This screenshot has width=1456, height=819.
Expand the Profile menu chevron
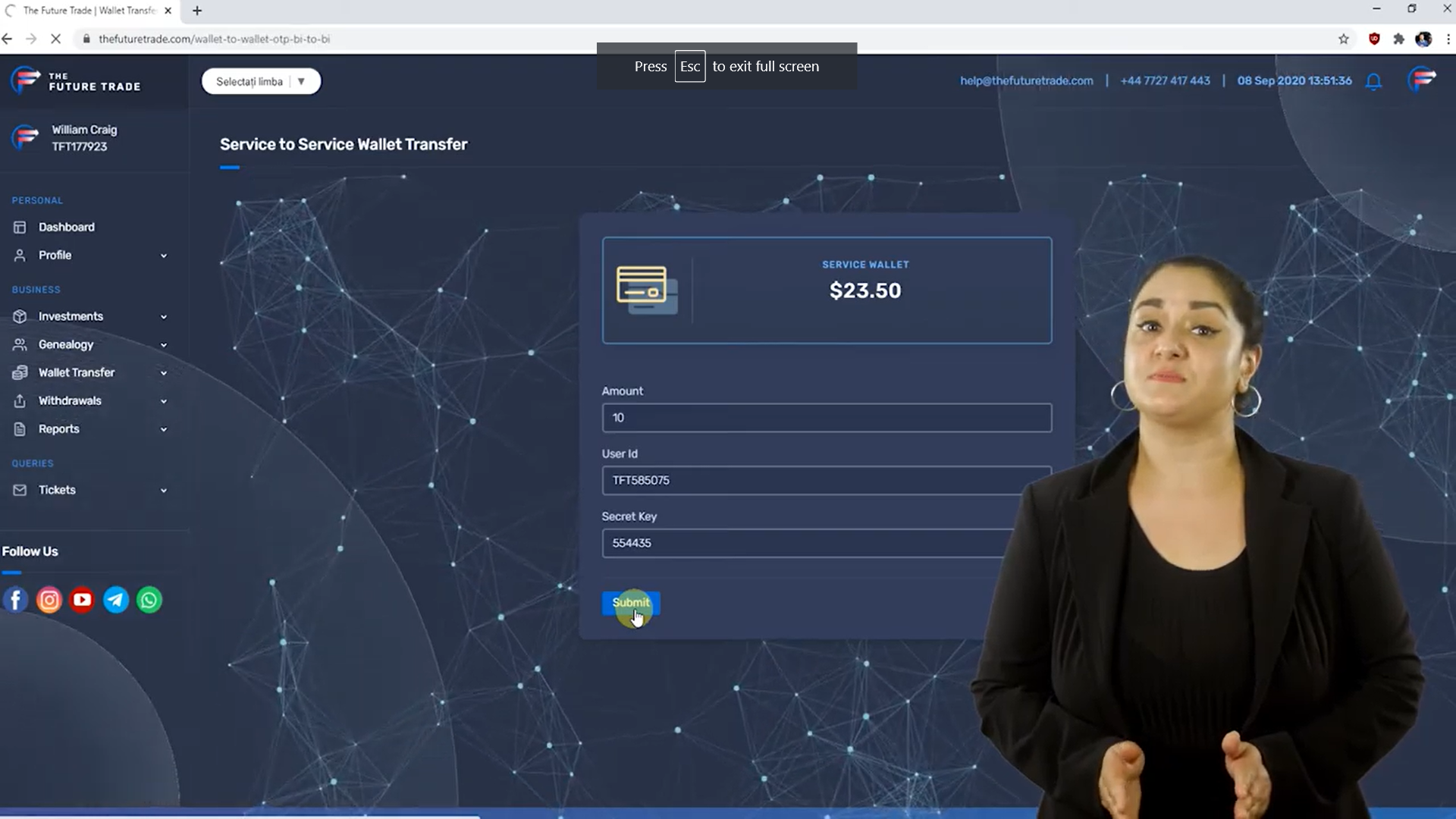coord(164,256)
